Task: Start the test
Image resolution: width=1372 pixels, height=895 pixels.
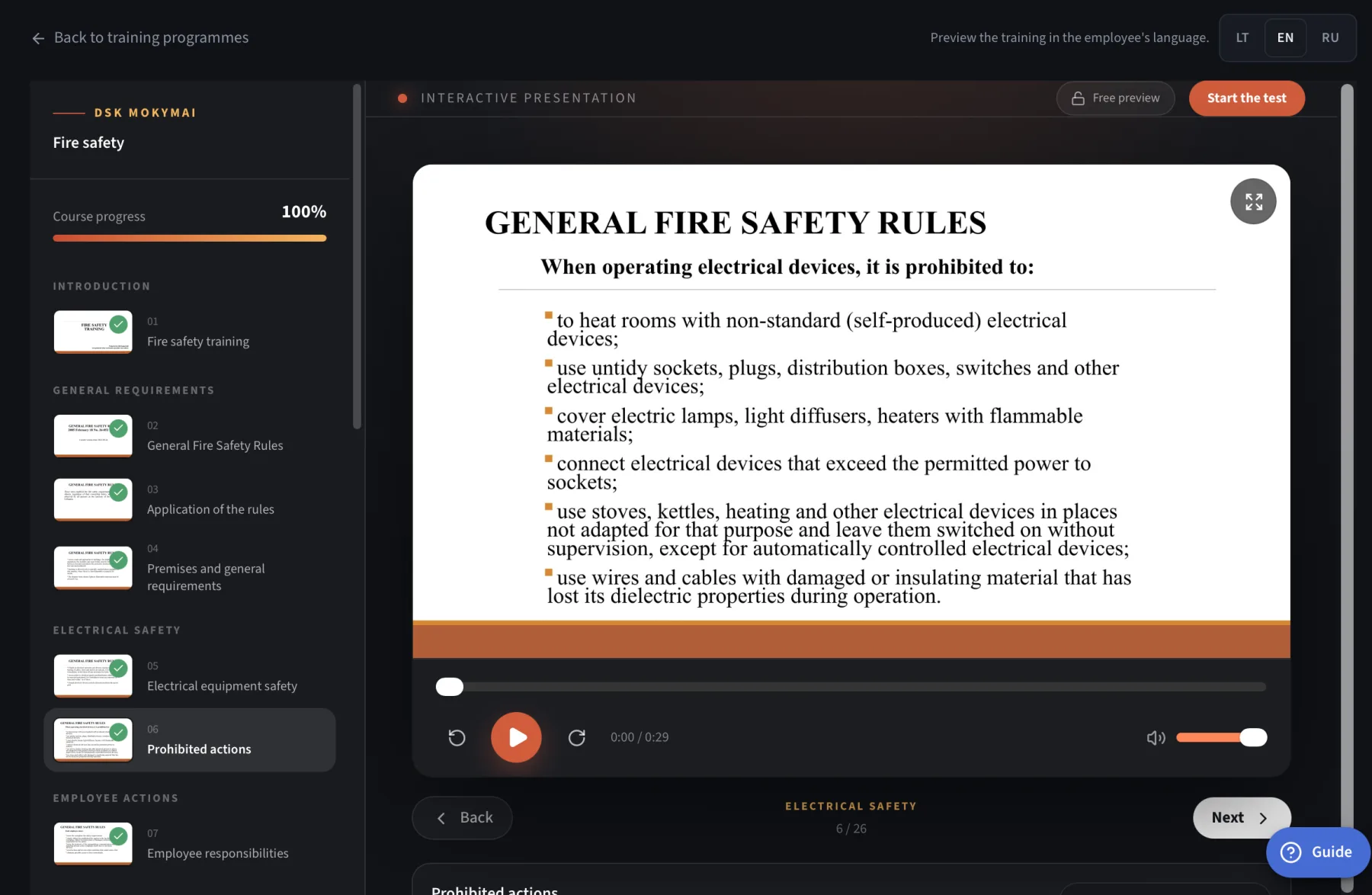Action: coord(1246,98)
